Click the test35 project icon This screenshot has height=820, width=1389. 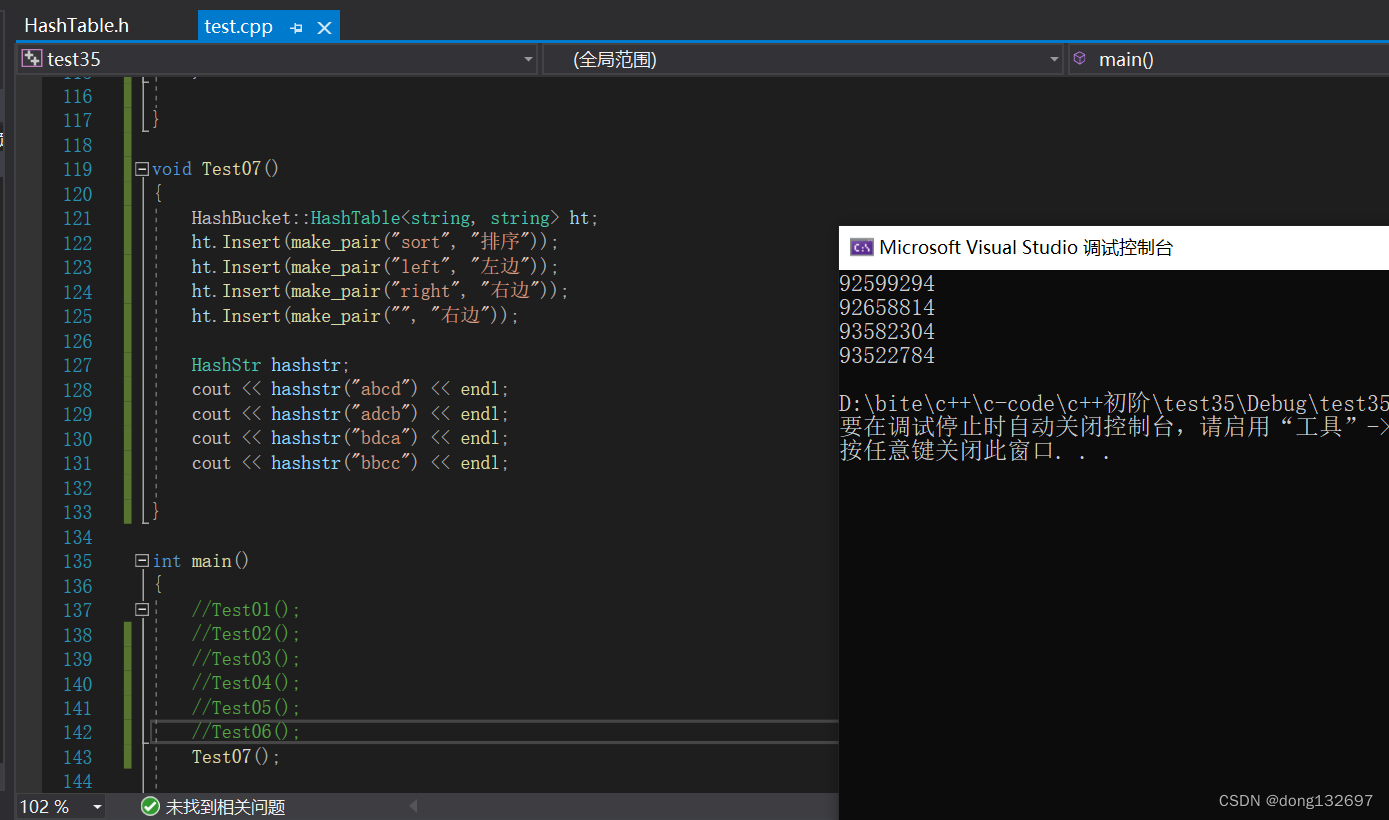32,59
